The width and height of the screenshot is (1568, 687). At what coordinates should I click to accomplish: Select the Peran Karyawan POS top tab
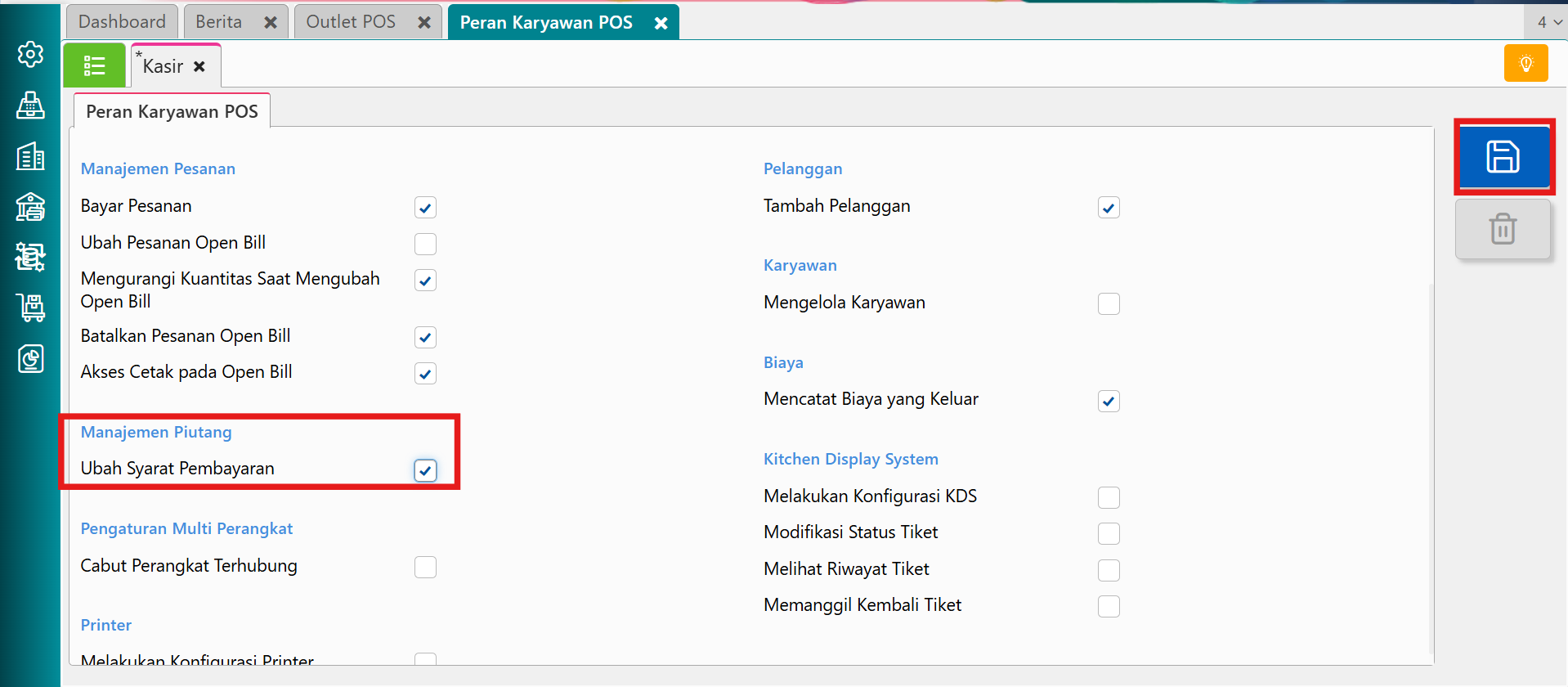(x=546, y=22)
